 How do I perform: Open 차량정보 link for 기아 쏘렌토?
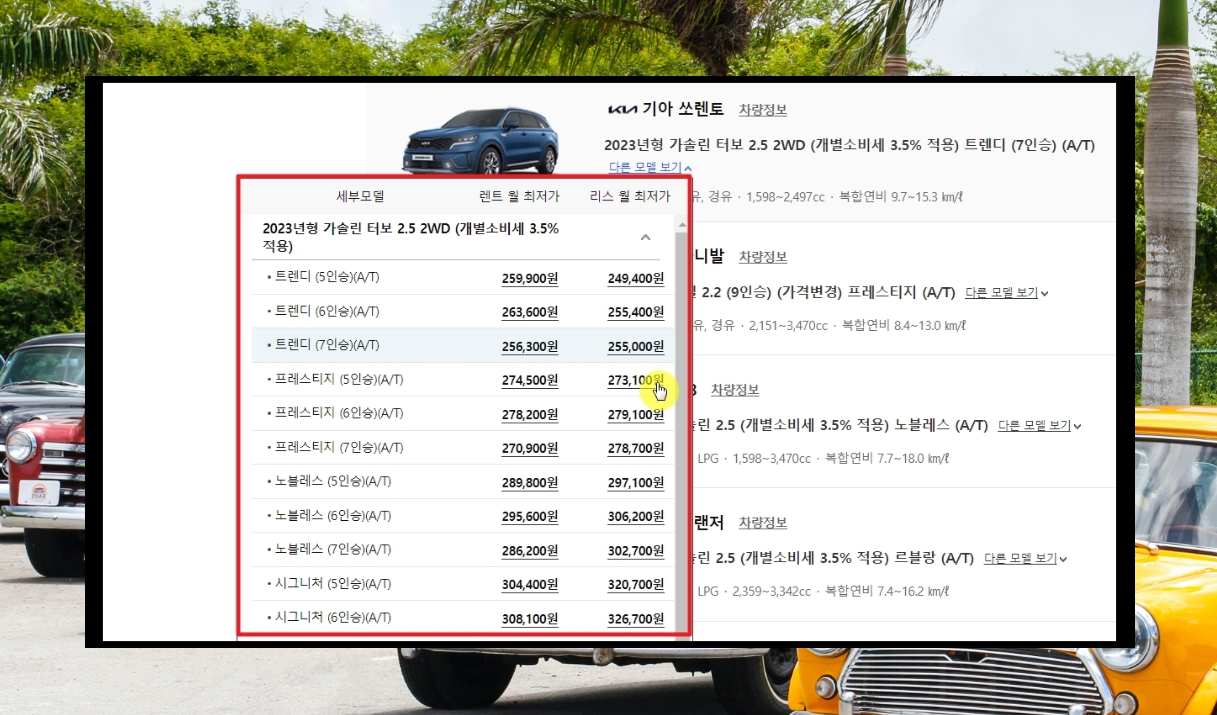point(763,110)
